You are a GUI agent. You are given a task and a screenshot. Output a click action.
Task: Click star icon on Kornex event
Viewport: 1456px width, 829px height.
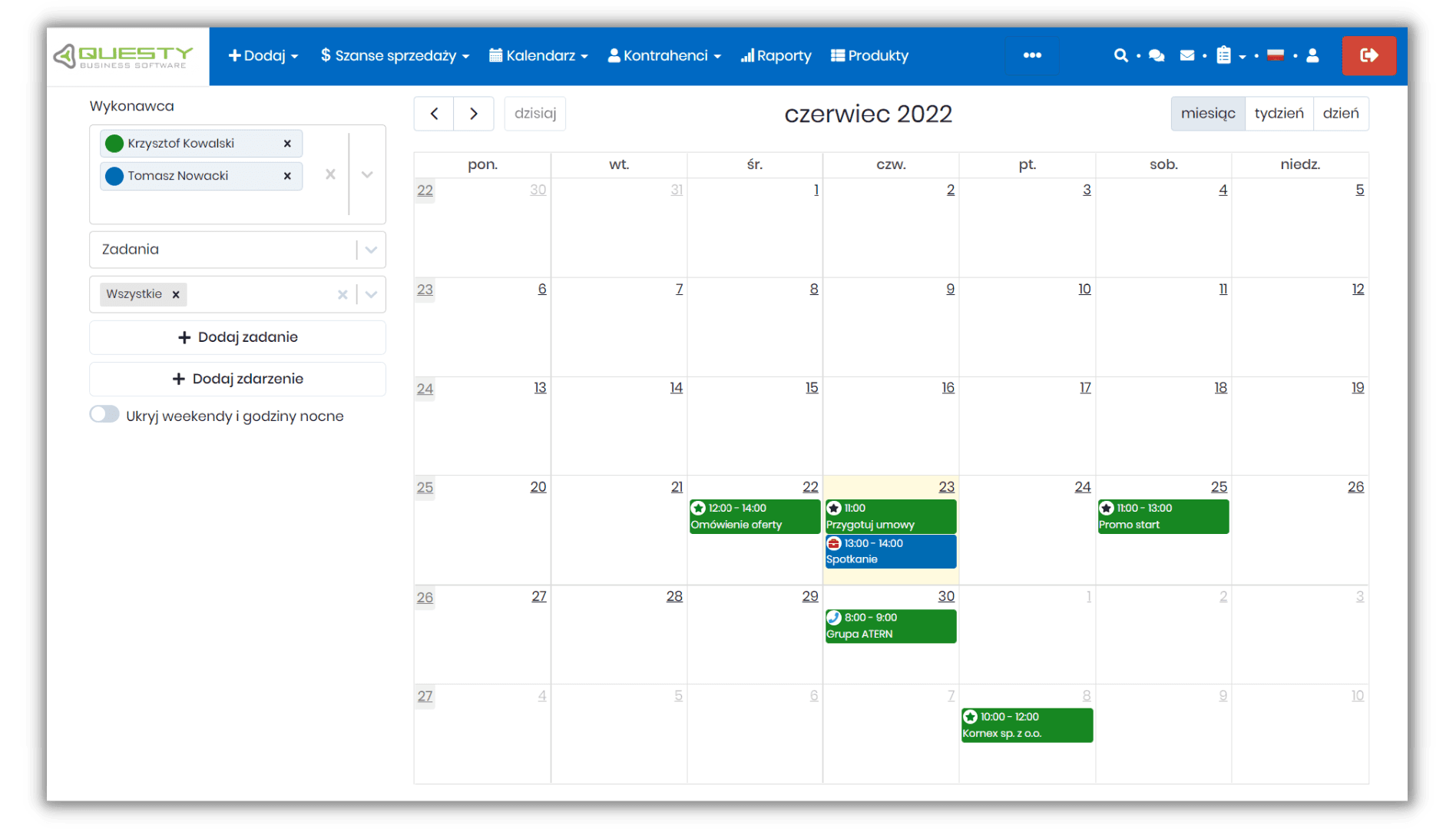click(x=970, y=717)
